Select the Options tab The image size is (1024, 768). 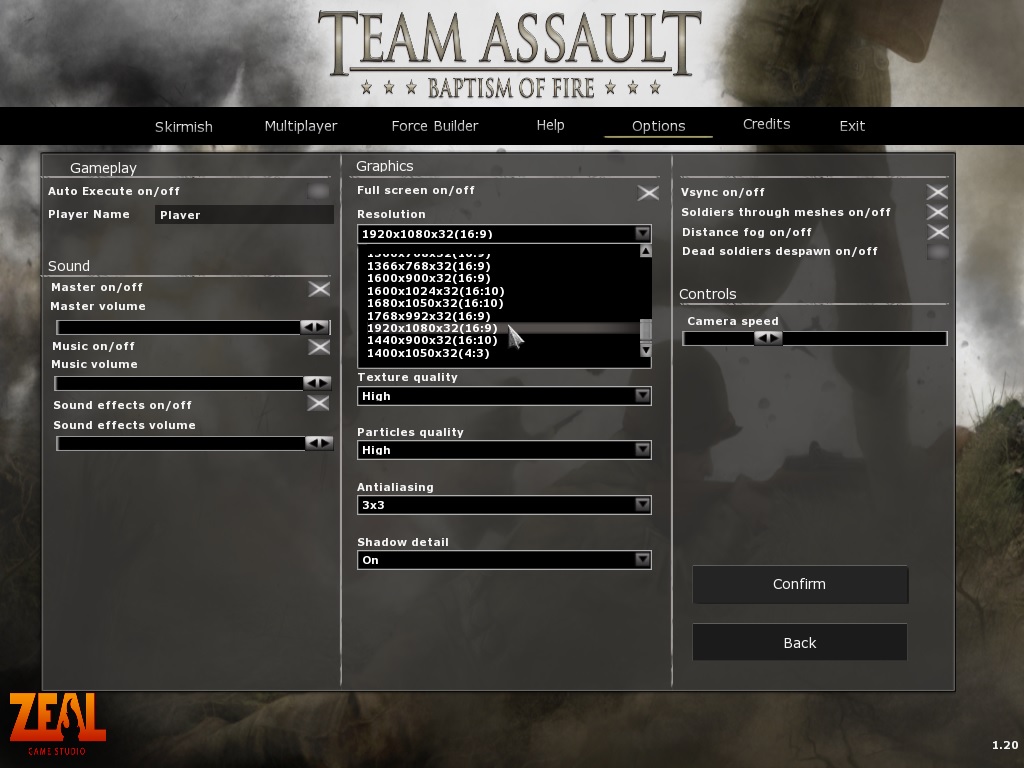pyautogui.click(x=658, y=125)
